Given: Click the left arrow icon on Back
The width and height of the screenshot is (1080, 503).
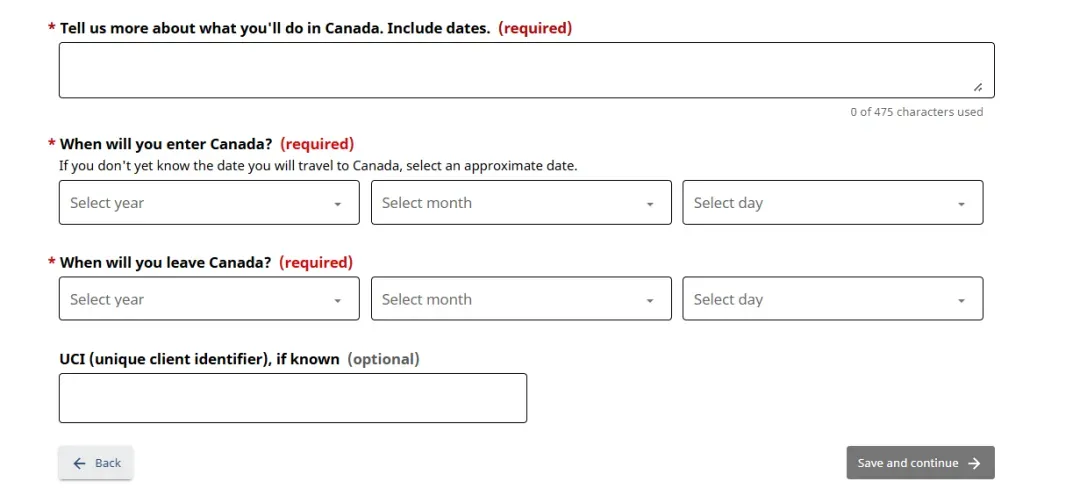Looking at the screenshot, I should 80,463.
